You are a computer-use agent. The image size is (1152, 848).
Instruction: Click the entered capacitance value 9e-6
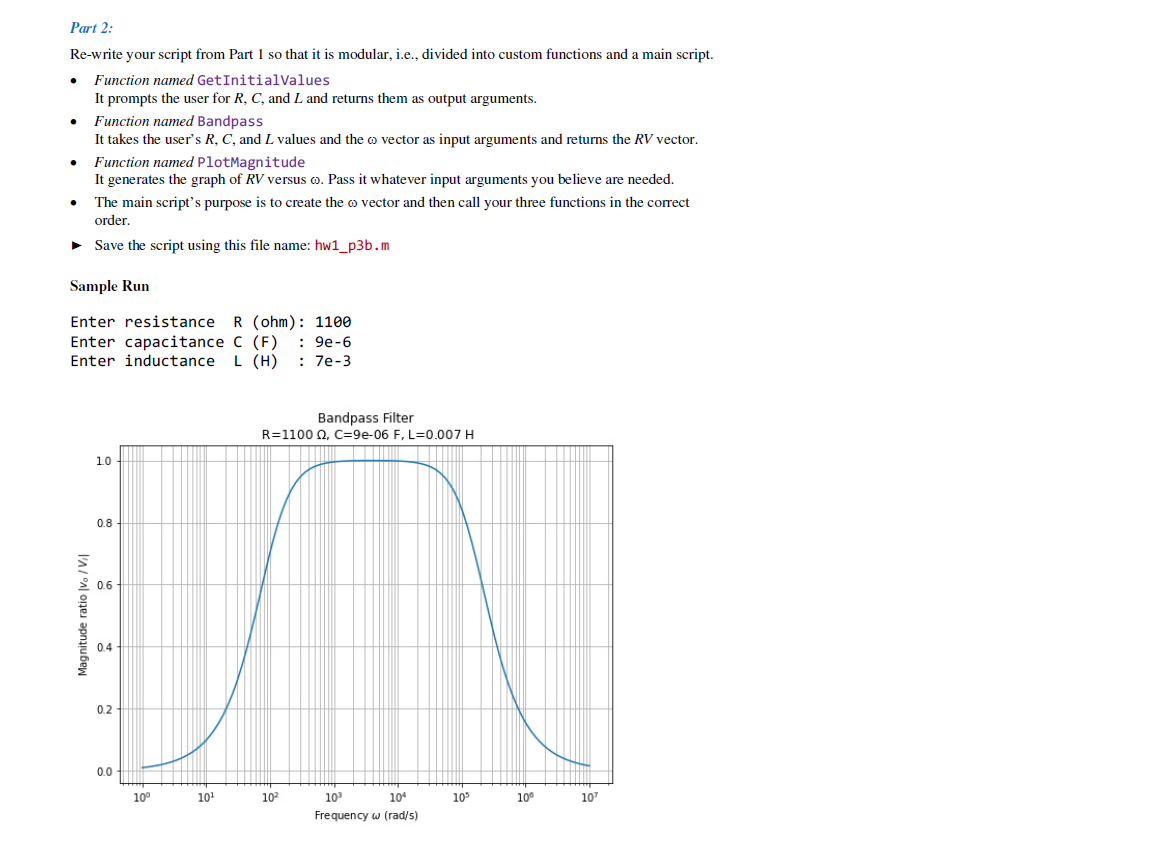click(330, 341)
